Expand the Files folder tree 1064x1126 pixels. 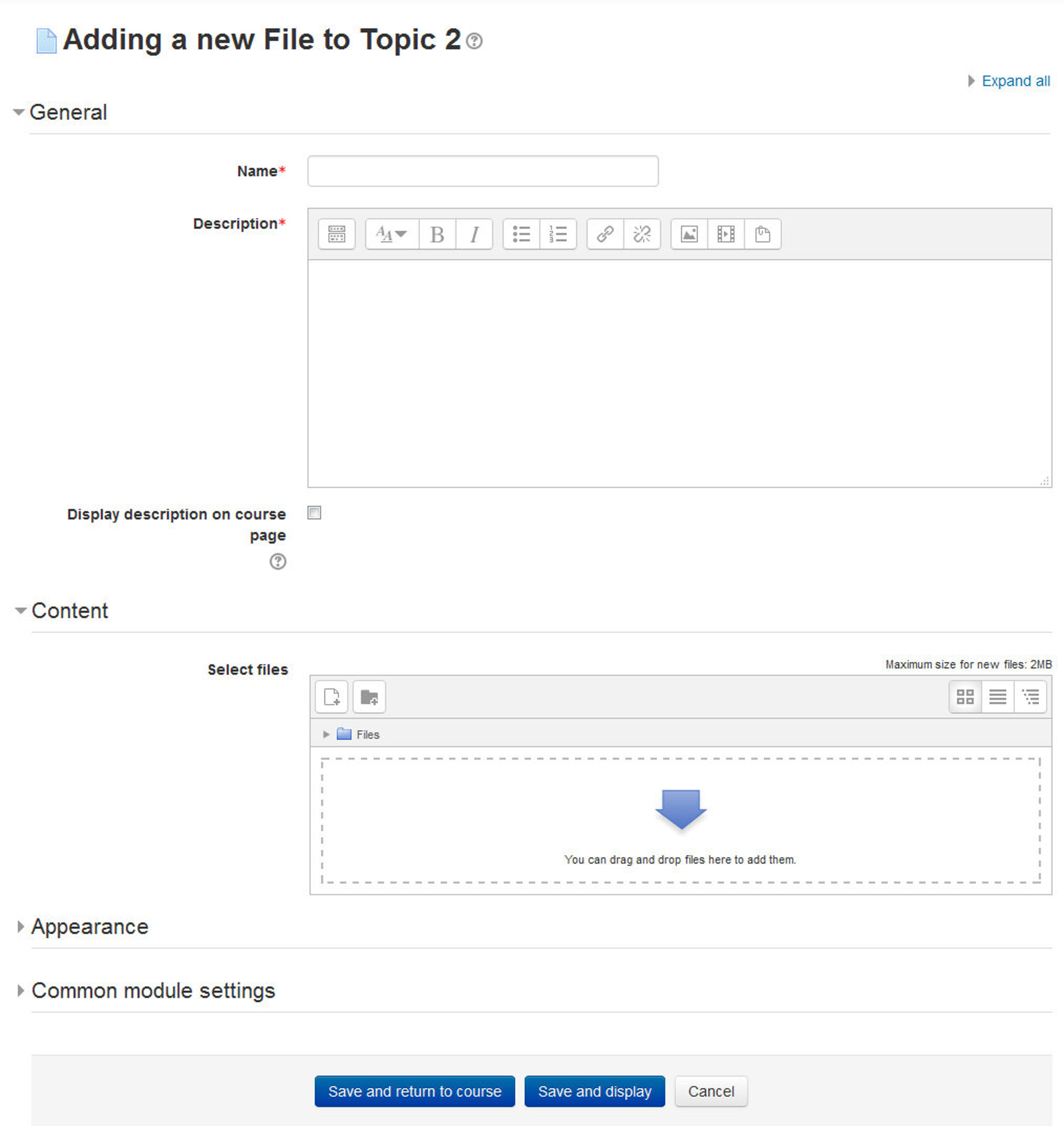(x=326, y=734)
